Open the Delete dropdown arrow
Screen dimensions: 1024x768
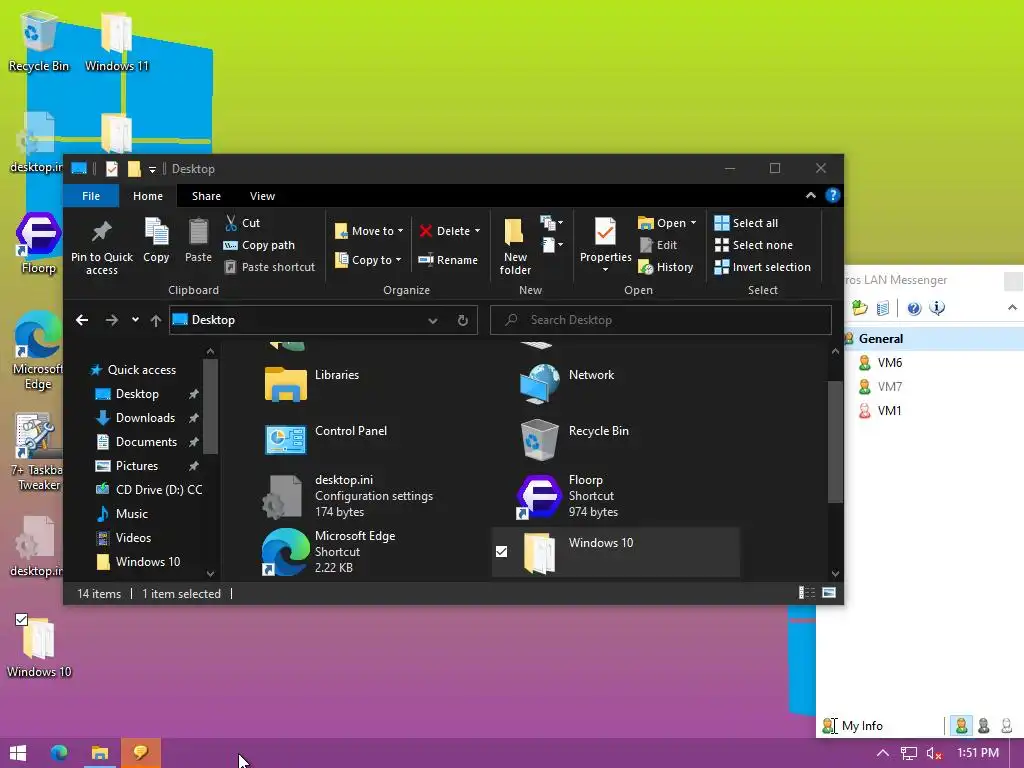(x=477, y=231)
